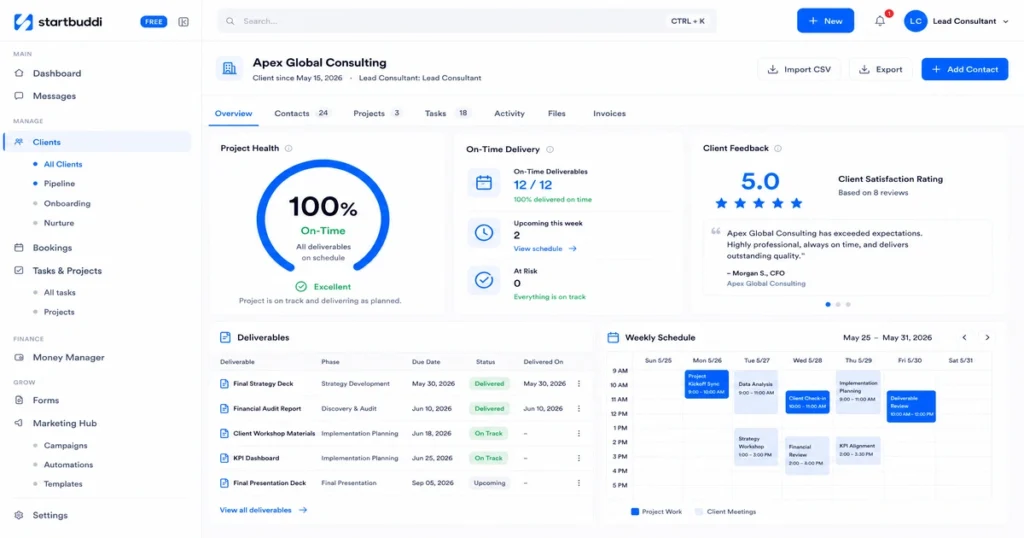Click the New button
Image resolution: width=1024 pixels, height=538 pixels.
825,21
